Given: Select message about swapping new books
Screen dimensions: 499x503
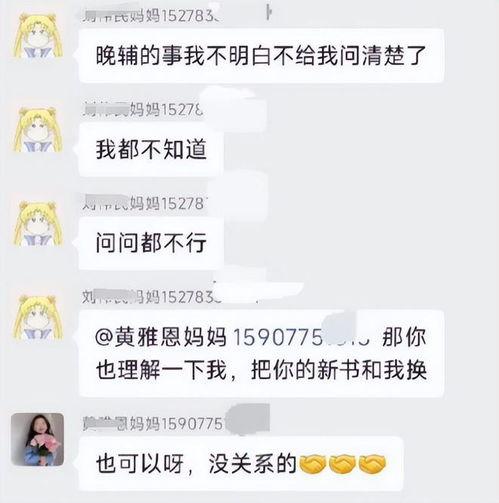Looking at the screenshot, I should pos(261,353).
